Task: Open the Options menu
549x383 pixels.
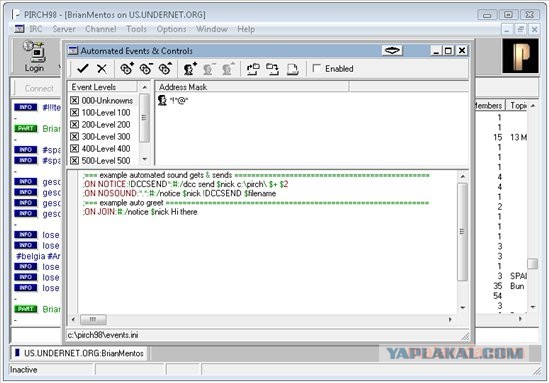Action: click(172, 29)
